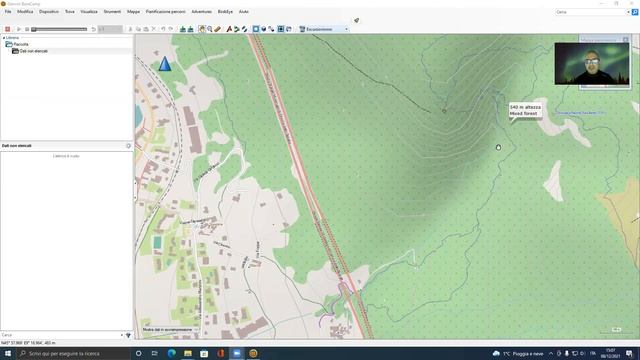
Task: Click the Windows Start button
Action: pos(8,353)
